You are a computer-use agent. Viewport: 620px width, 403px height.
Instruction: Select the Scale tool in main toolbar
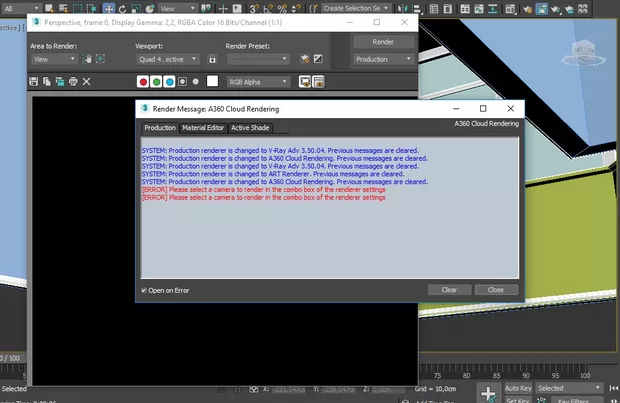(x=136, y=8)
